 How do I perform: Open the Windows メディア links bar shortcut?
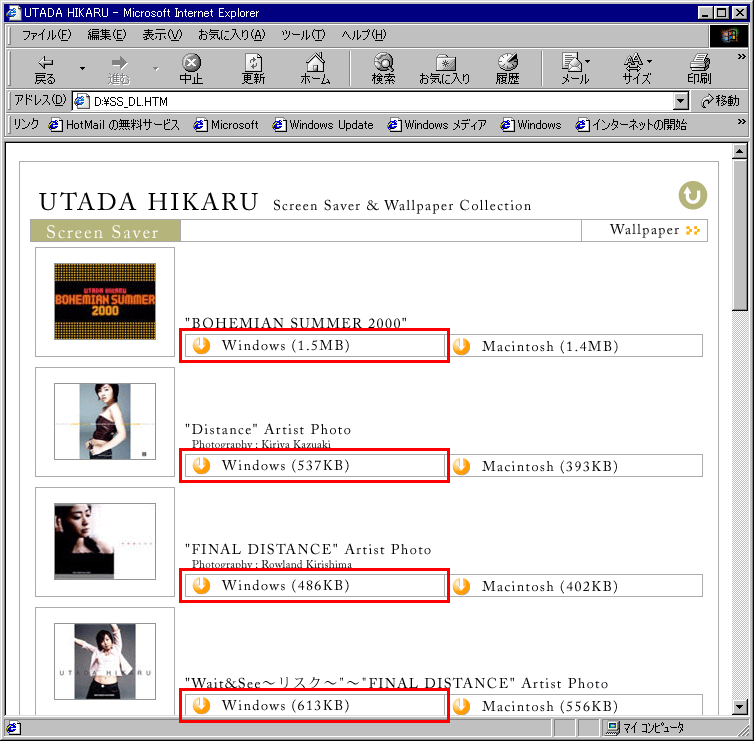click(437, 125)
